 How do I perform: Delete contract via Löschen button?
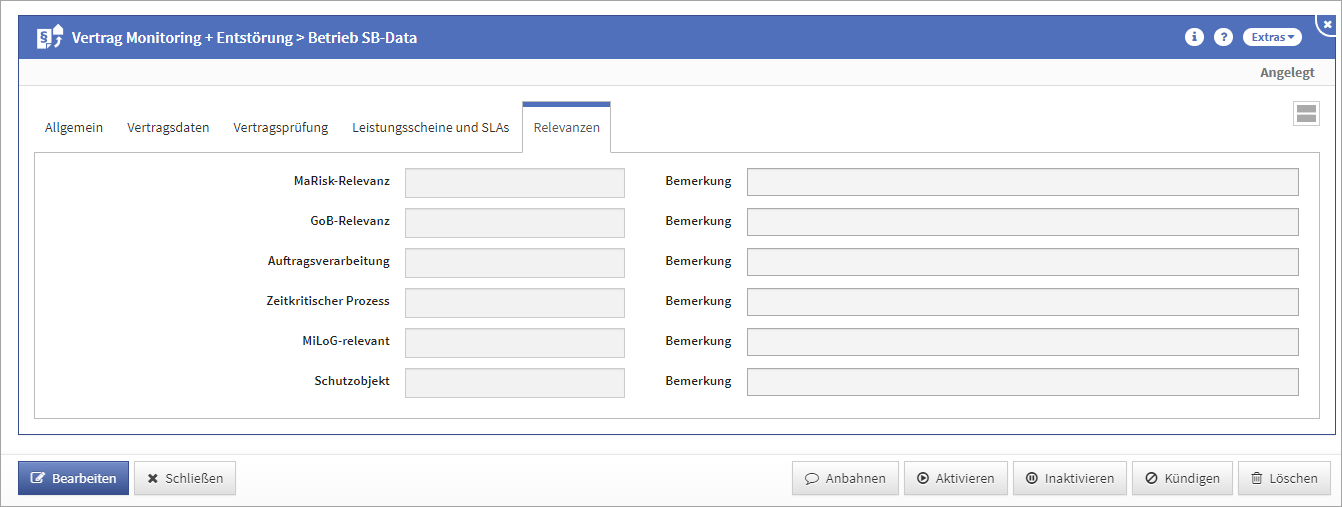point(1284,478)
